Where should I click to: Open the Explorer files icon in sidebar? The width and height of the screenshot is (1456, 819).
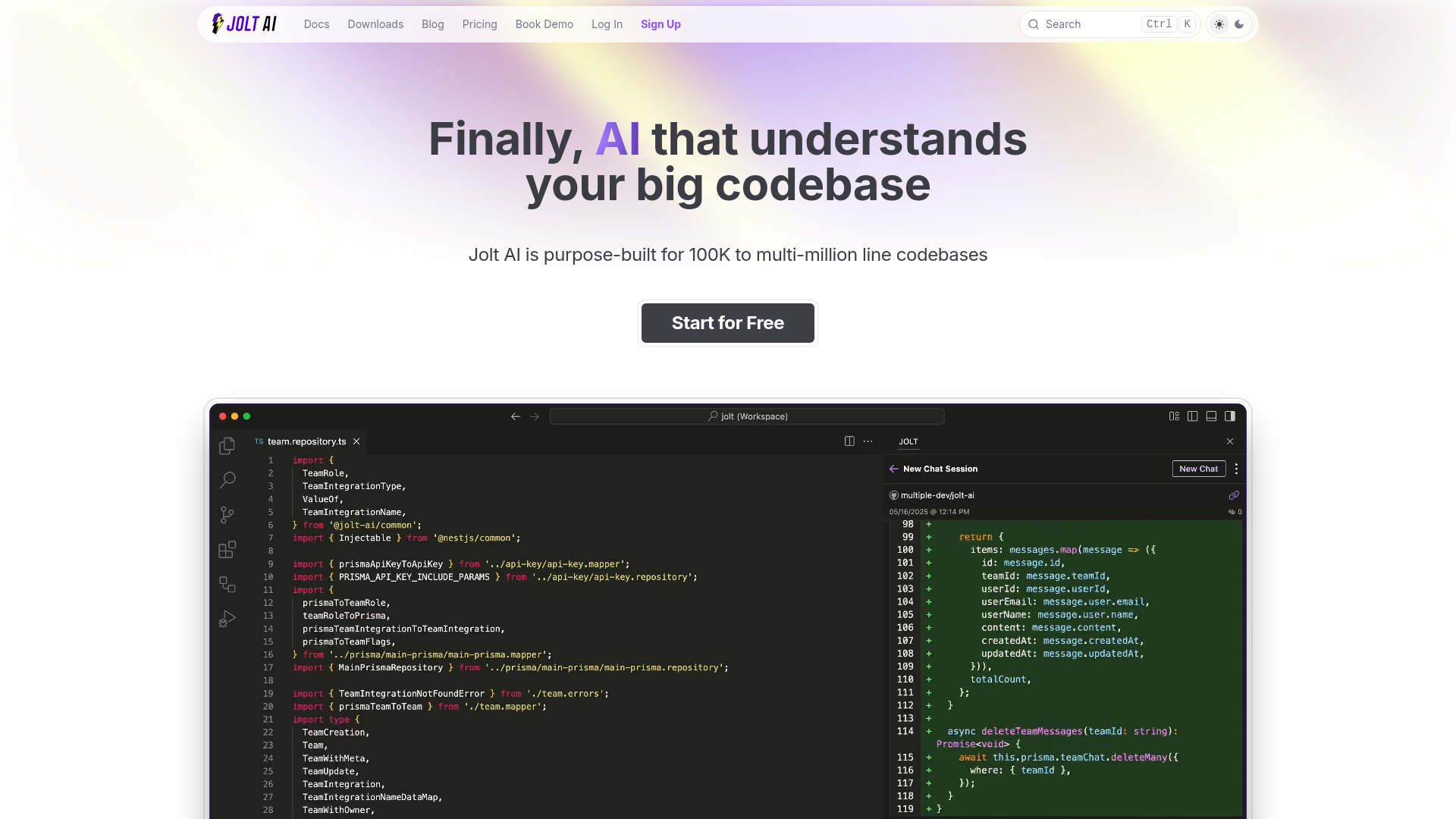pos(227,446)
